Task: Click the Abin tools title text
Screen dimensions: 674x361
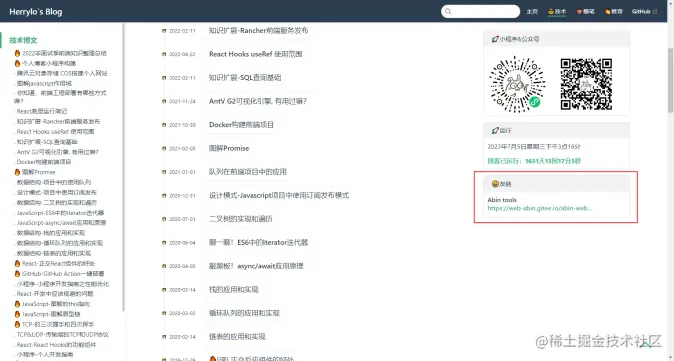Action: click(x=502, y=200)
